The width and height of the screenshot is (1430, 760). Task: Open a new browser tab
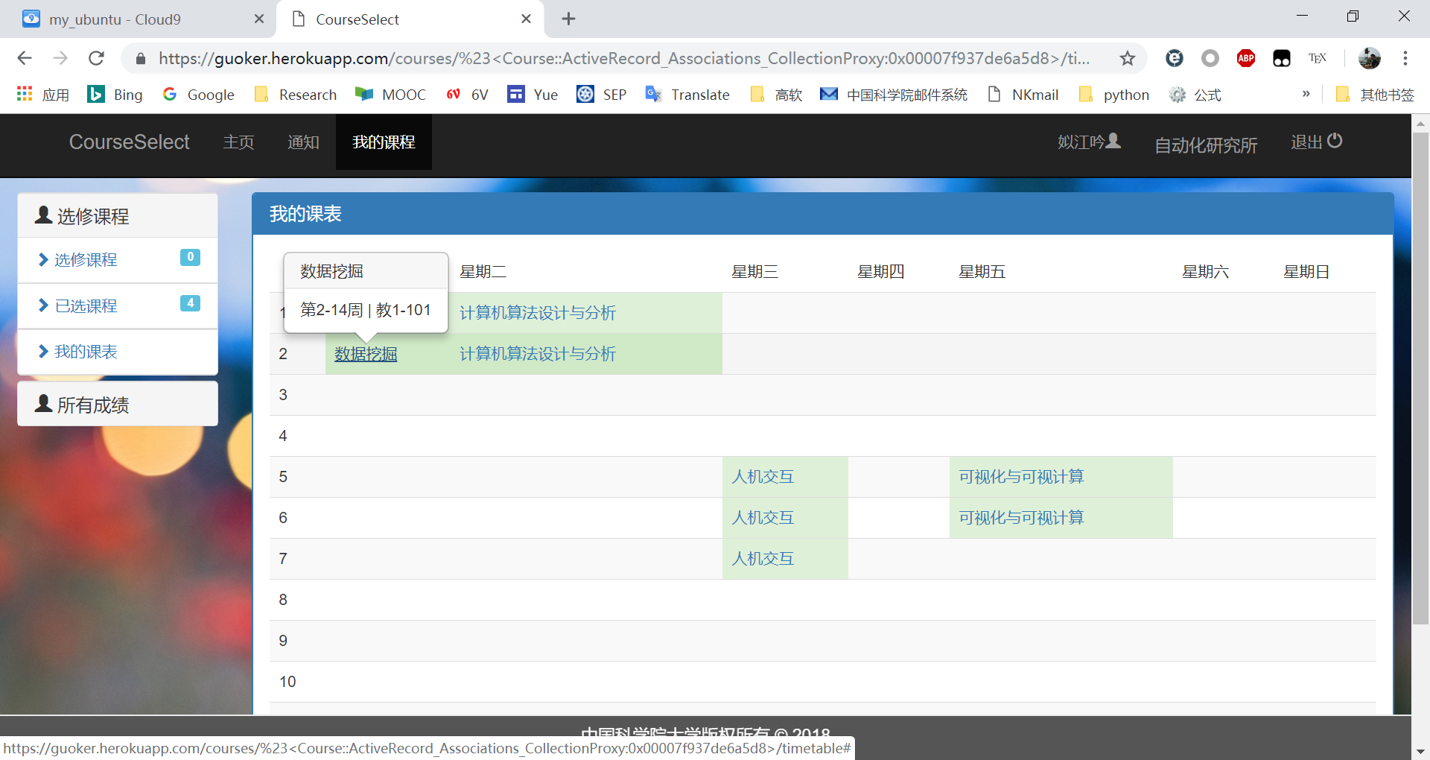tap(568, 19)
